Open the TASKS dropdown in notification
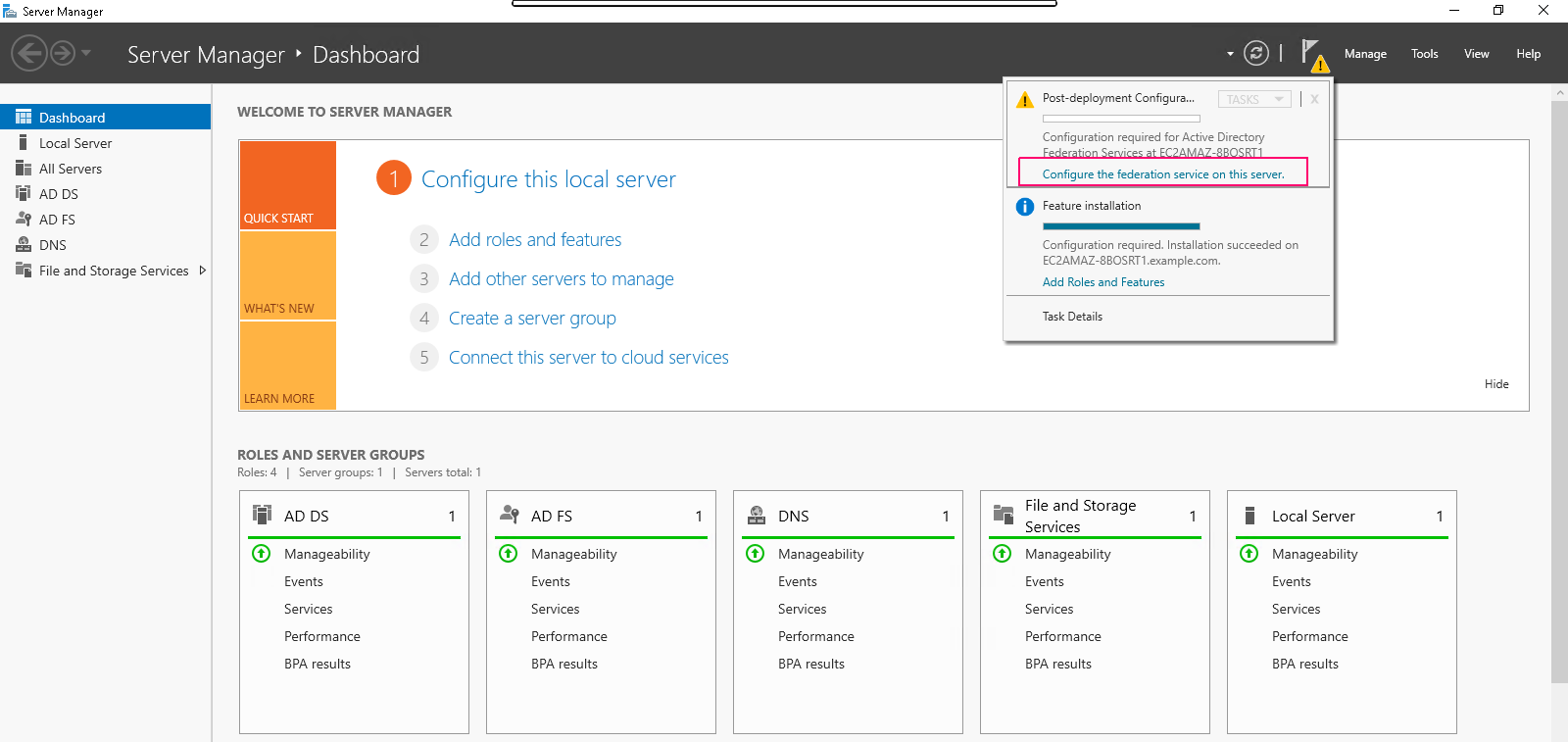The image size is (1568, 742). point(1254,99)
